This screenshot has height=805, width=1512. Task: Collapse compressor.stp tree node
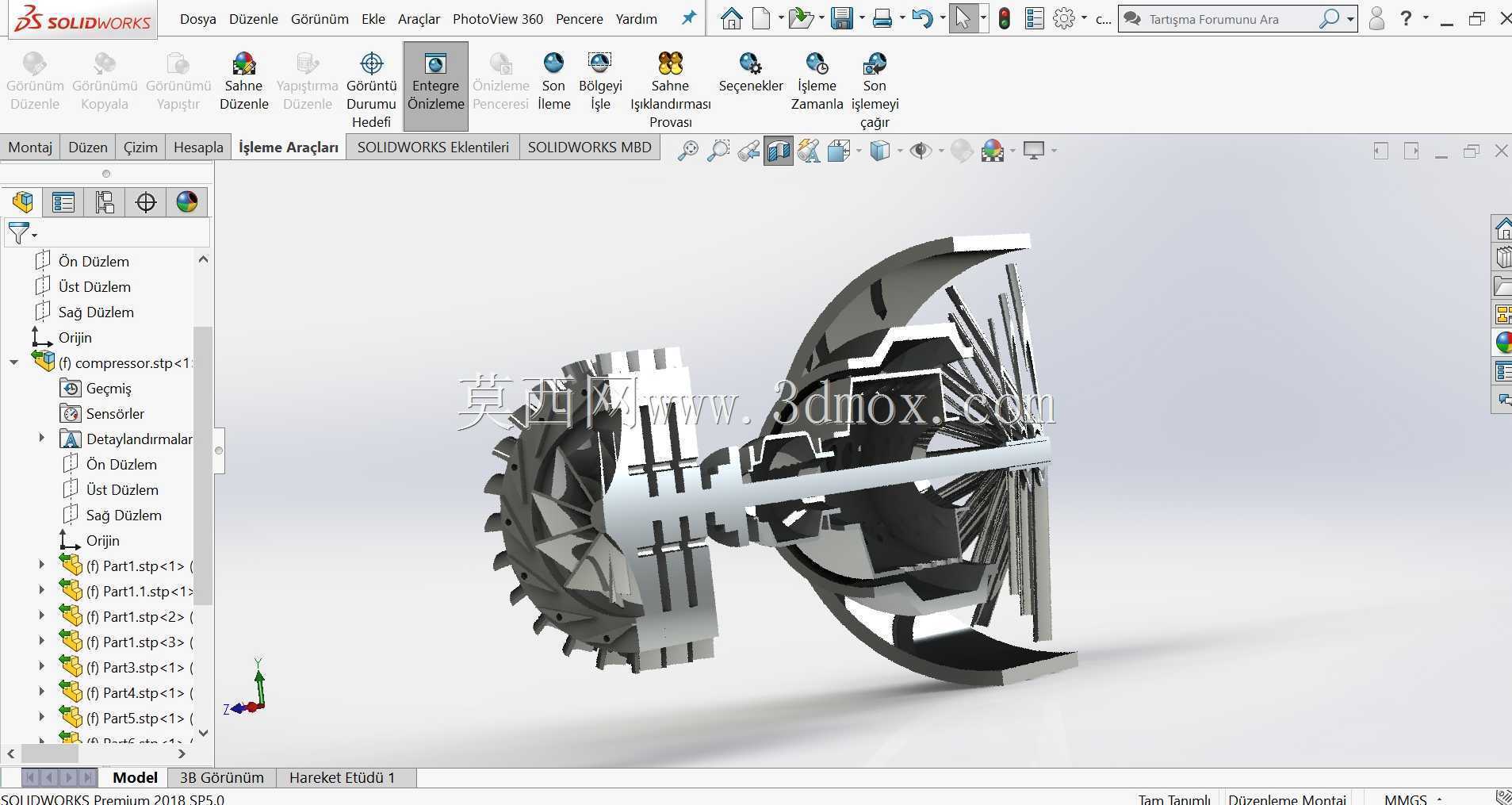pyautogui.click(x=13, y=362)
